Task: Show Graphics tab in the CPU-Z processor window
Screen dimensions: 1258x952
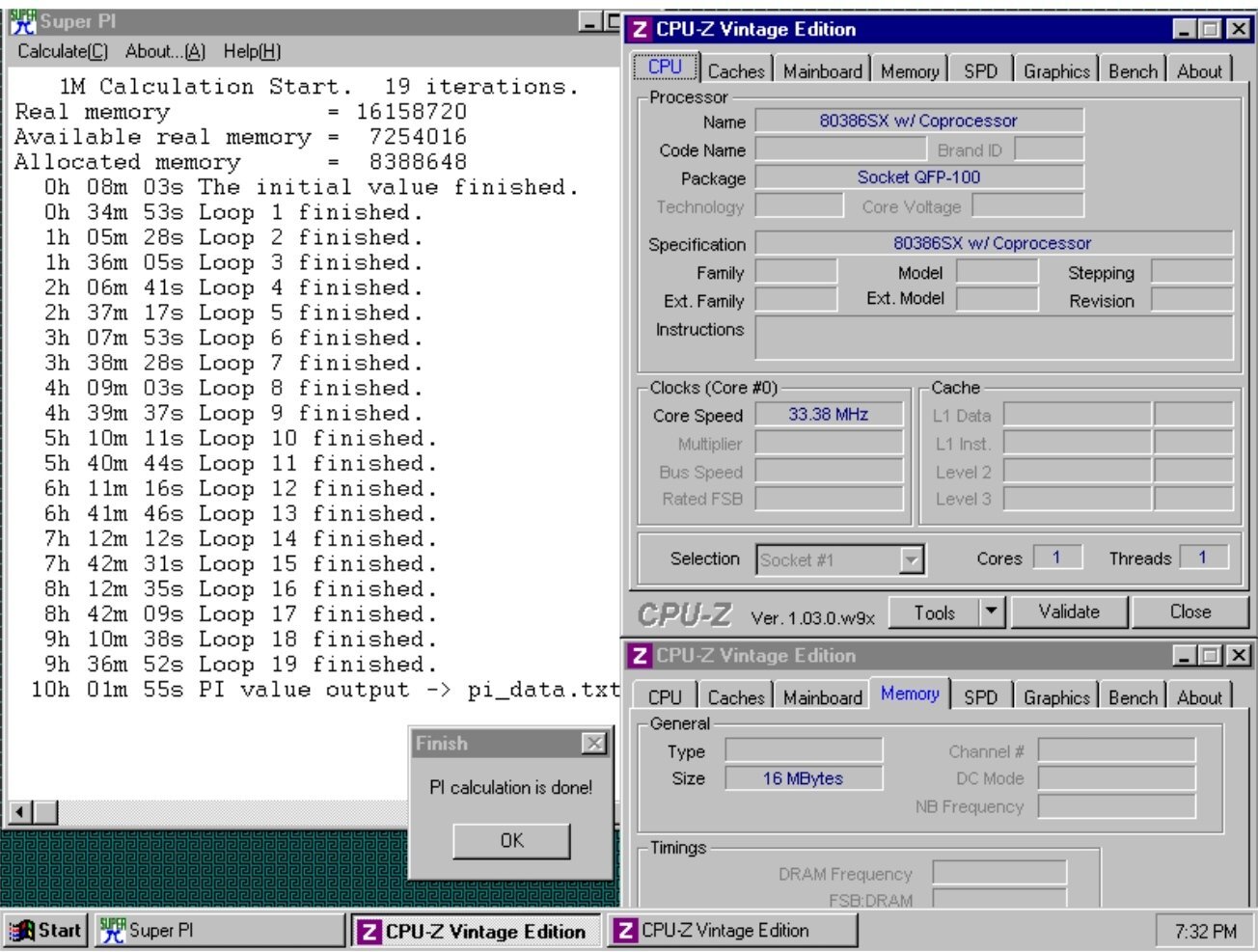Action: (1056, 71)
